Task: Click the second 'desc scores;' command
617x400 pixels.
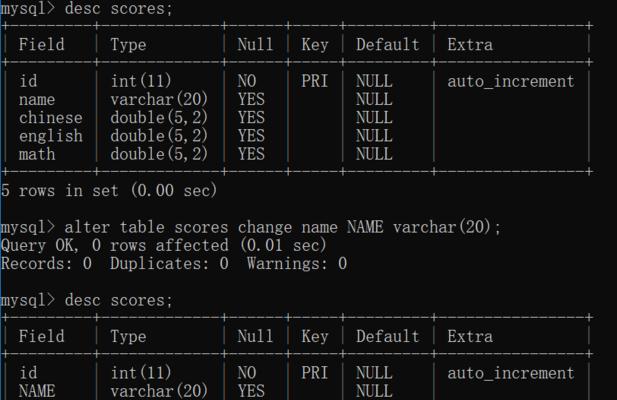Action: pyautogui.click(x=119, y=300)
